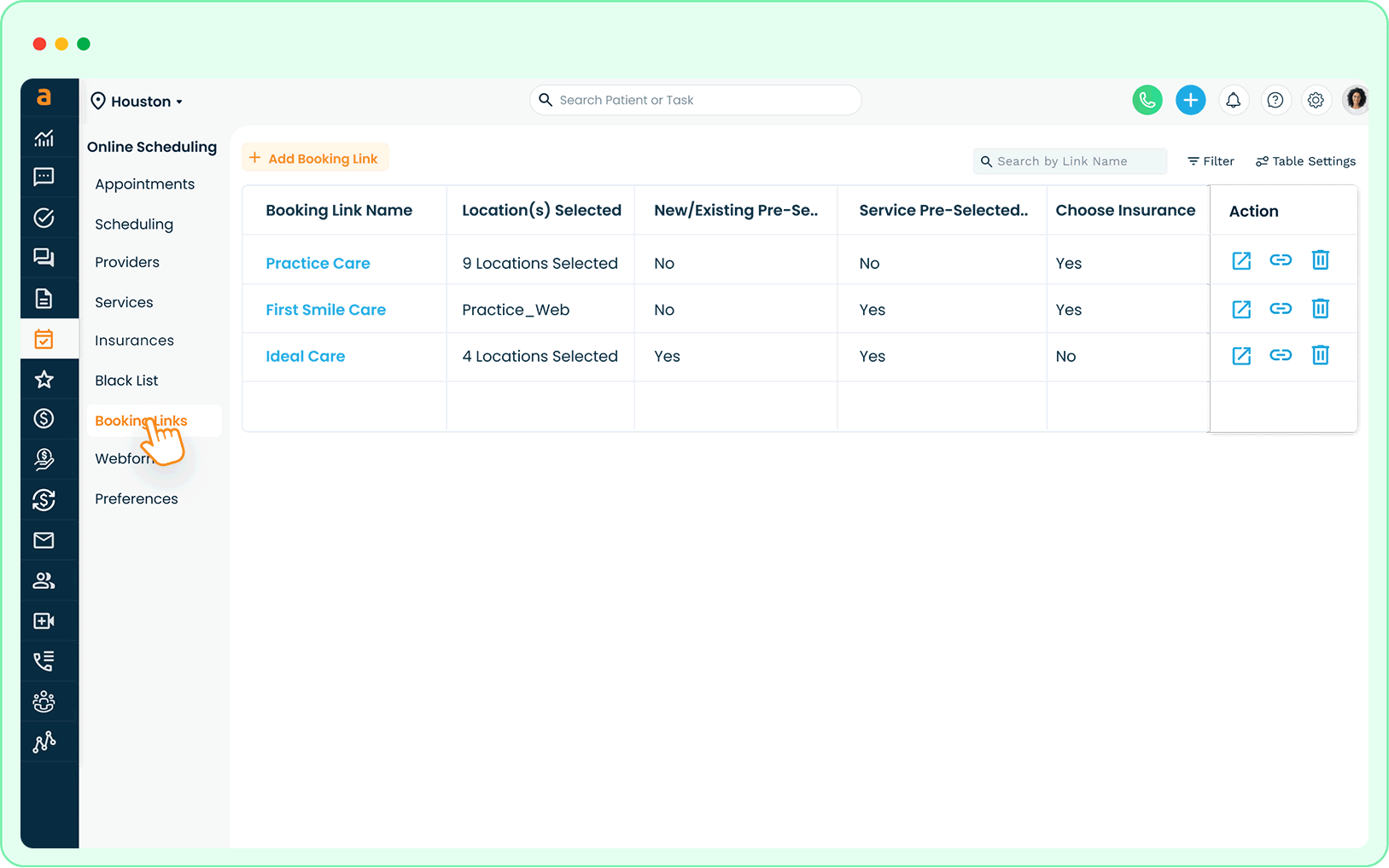Open the Filter options
Image resolution: width=1389 pixels, height=868 pixels.
point(1211,161)
